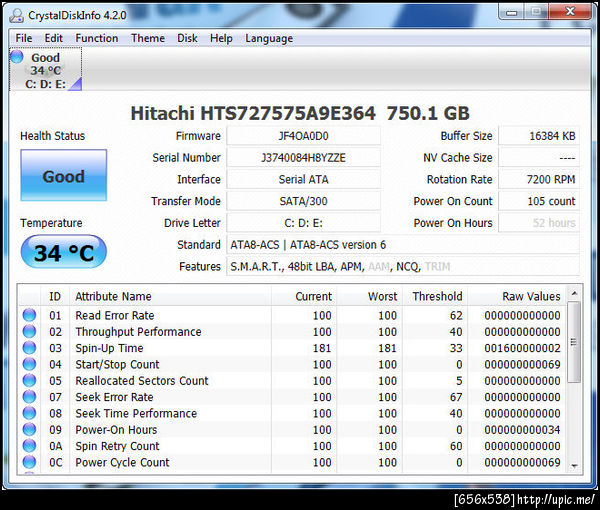Viewport: 600px width, 510px height.
Task: Click raw value 000000000034
Action: tap(522, 430)
